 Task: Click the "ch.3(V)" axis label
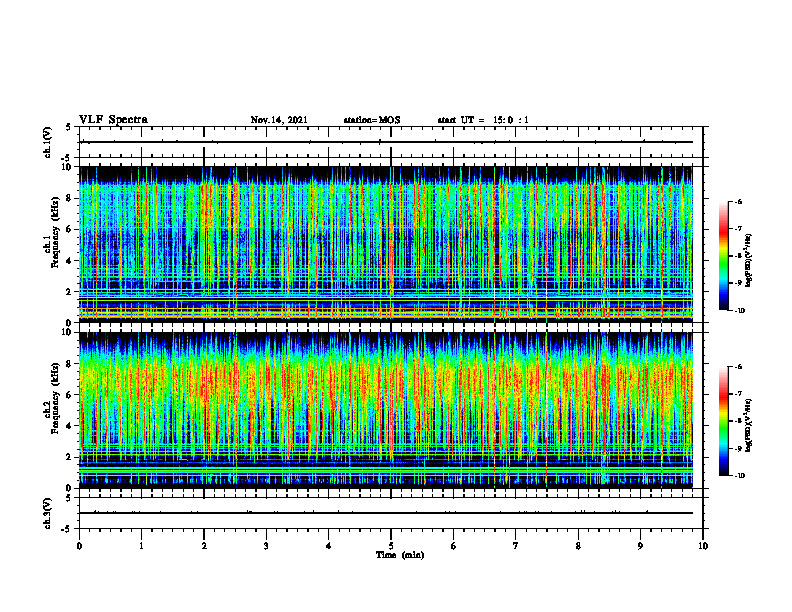[48, 513]
